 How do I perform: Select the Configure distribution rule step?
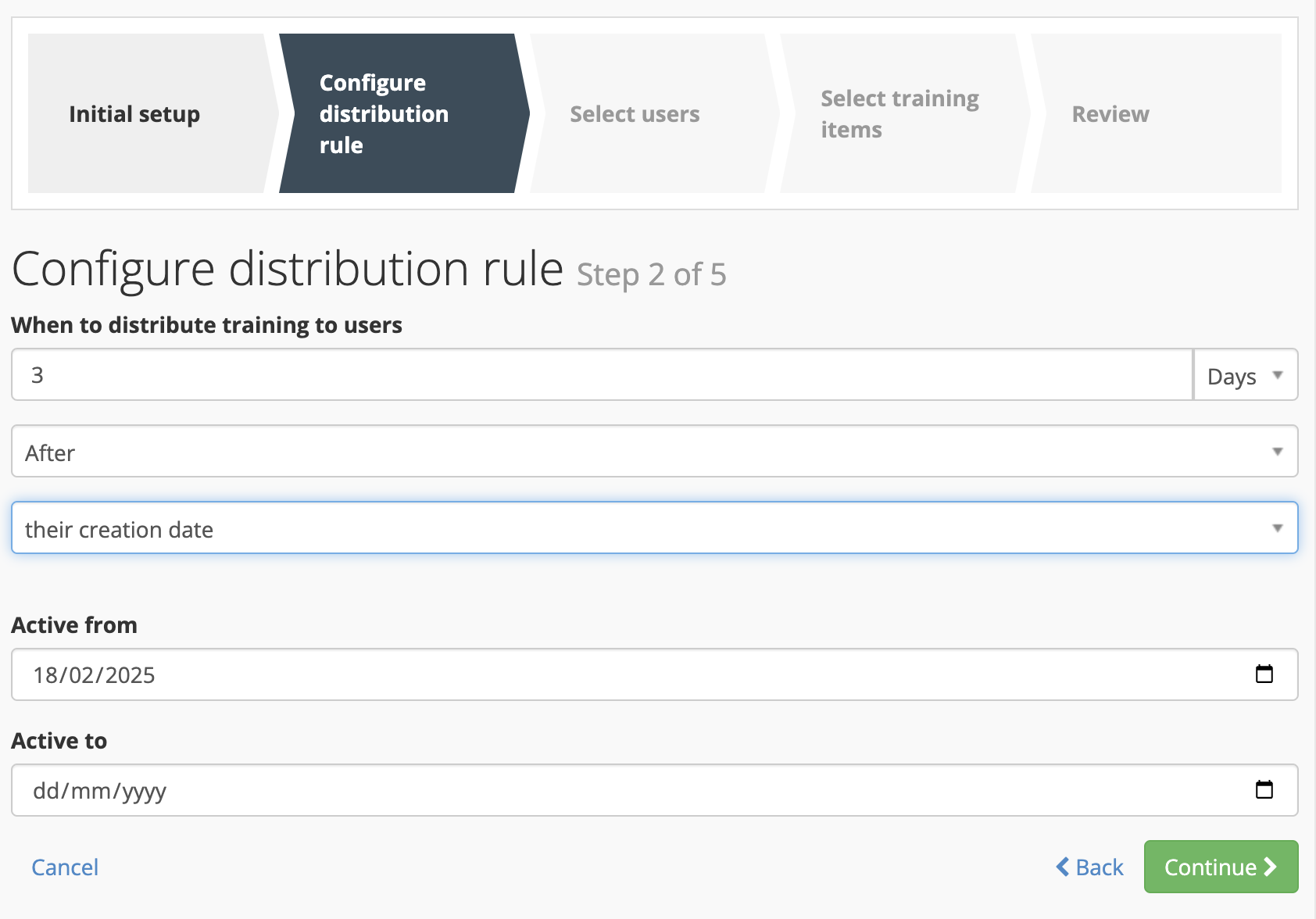click(384, 114)
